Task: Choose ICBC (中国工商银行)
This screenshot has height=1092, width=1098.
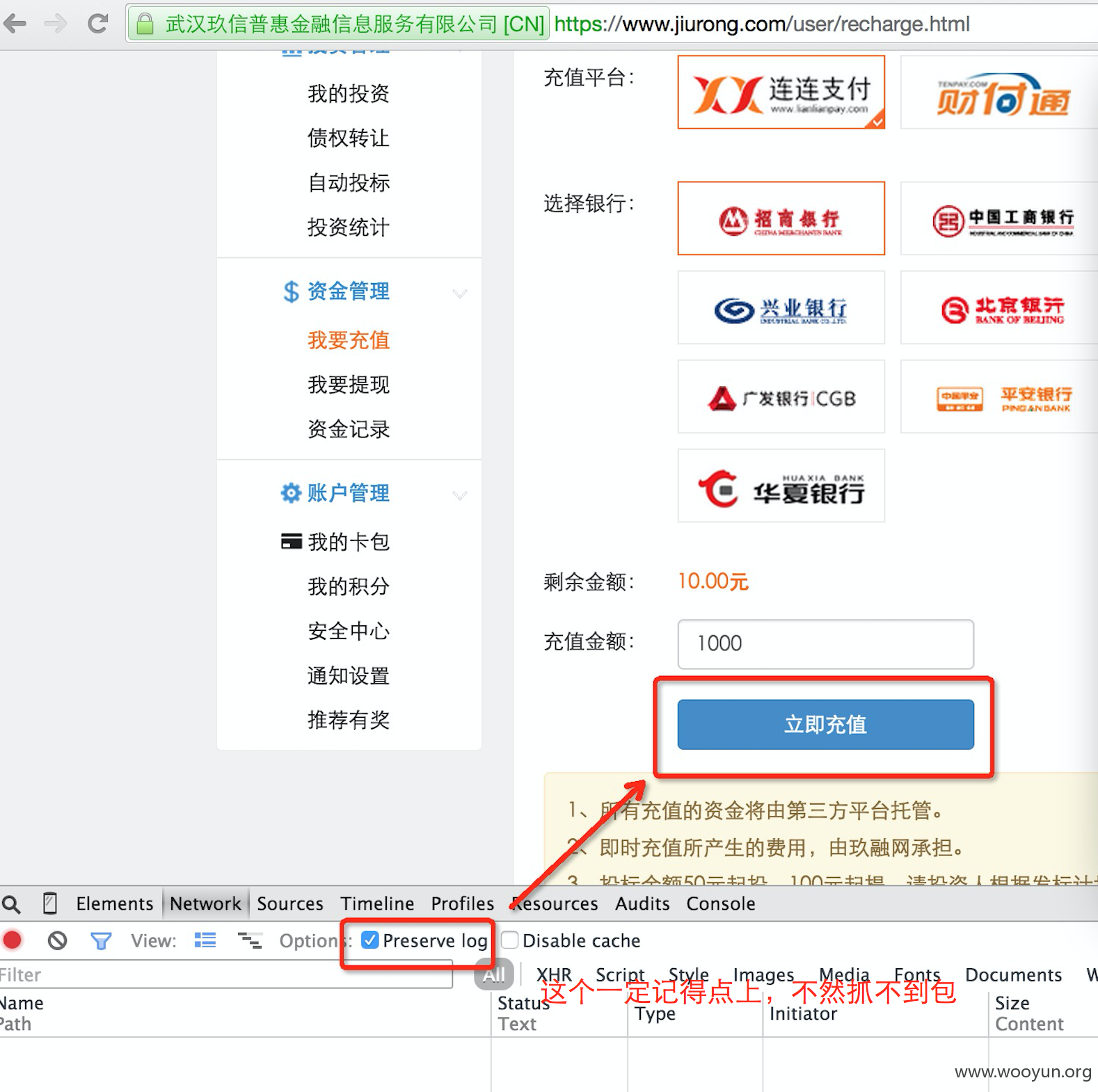Action: [x=1000, y=218]
